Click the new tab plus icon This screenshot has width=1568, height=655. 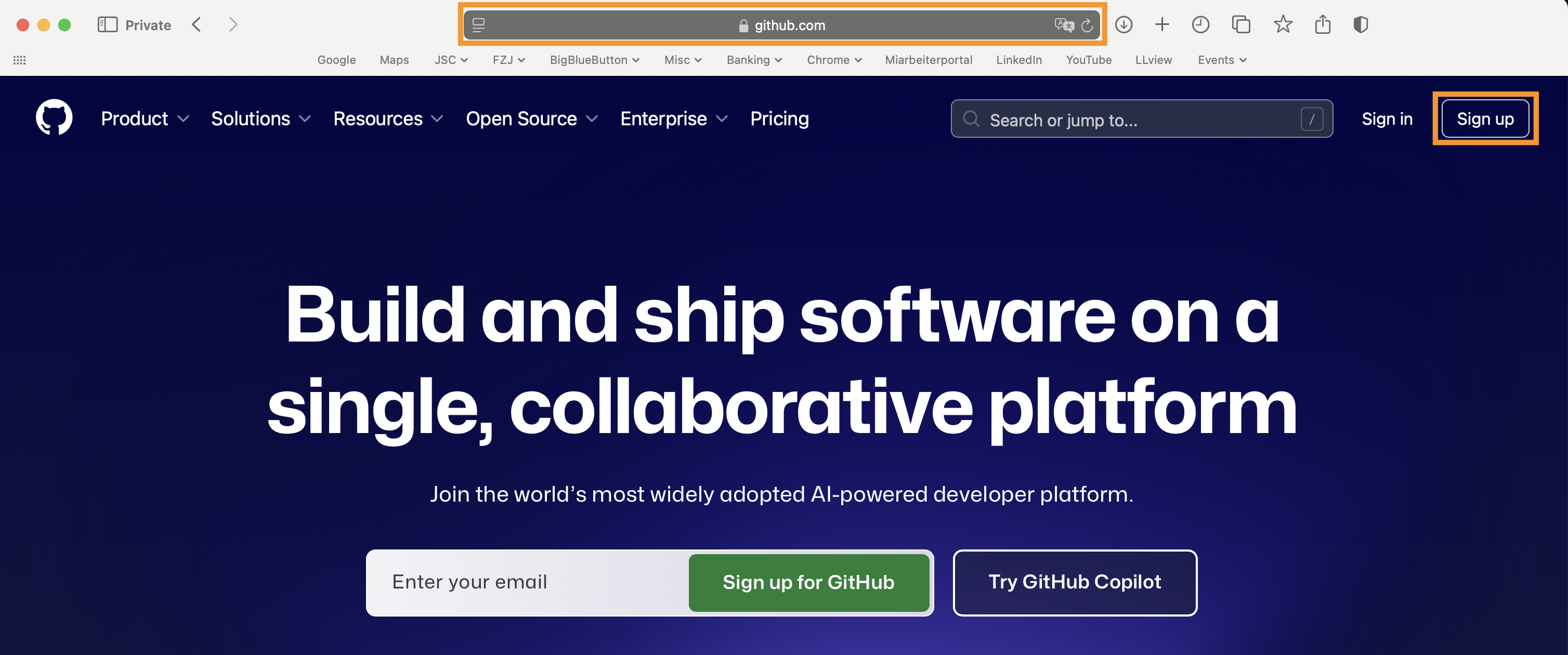1161,25
